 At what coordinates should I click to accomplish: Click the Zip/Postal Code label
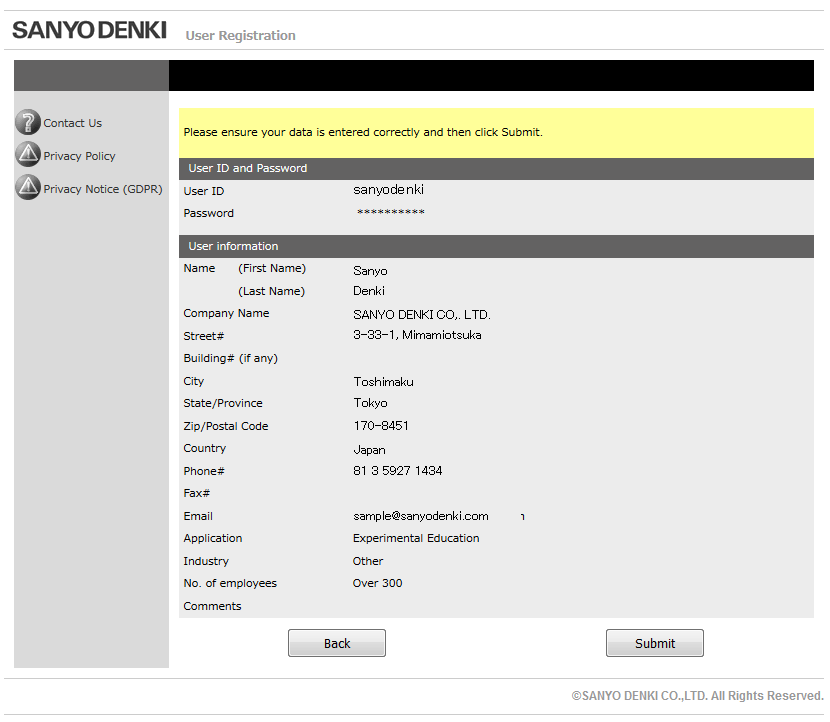point(225,426)
